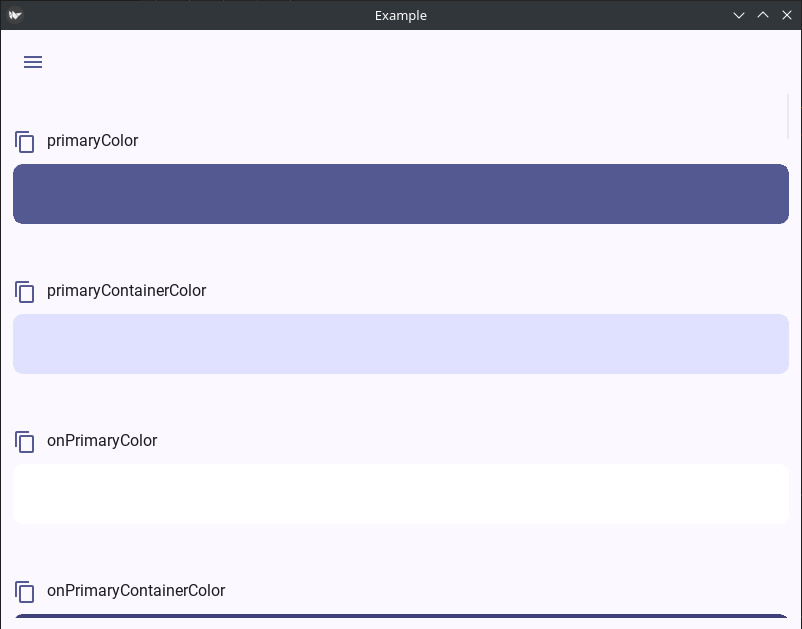Viewport: 802px width, 629px height.
Task: Pick the pale lavender primaryContainerColor swatch
Action: pyautogui.click(x=401, y=344)
